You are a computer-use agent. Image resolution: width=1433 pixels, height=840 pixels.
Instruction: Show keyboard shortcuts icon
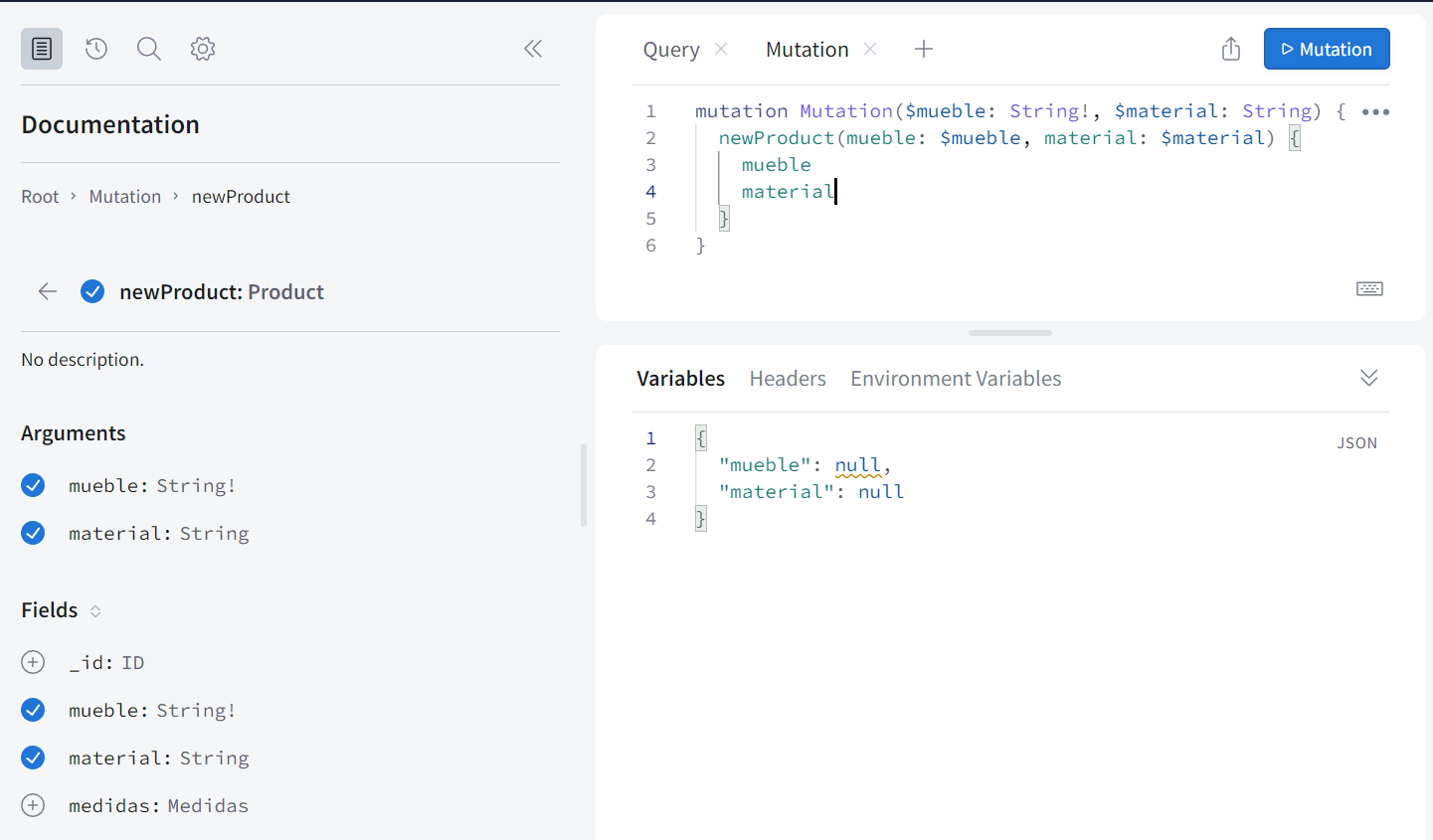coord(1369,288)
